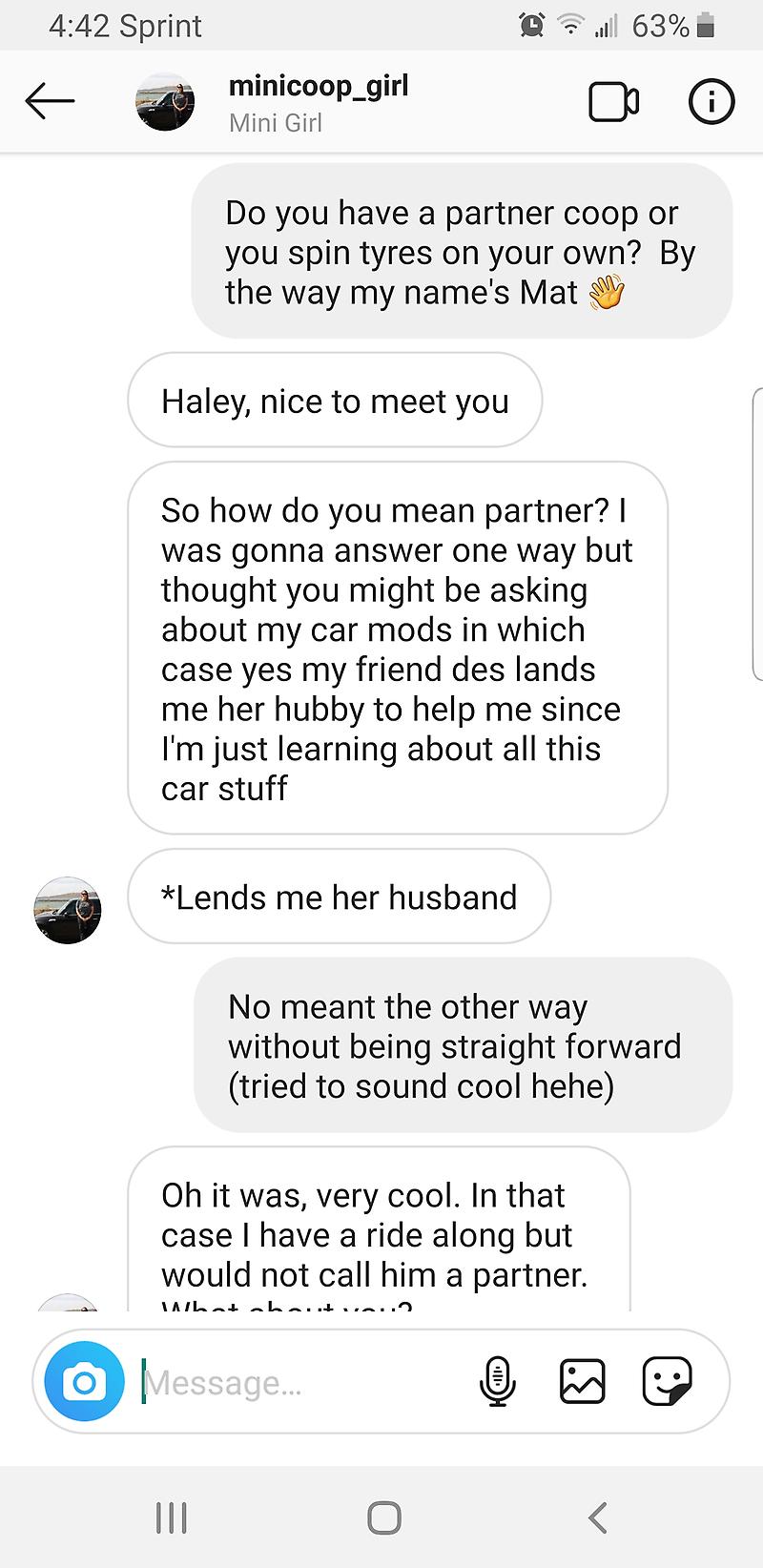Open camera from blue camera button

85,1382
